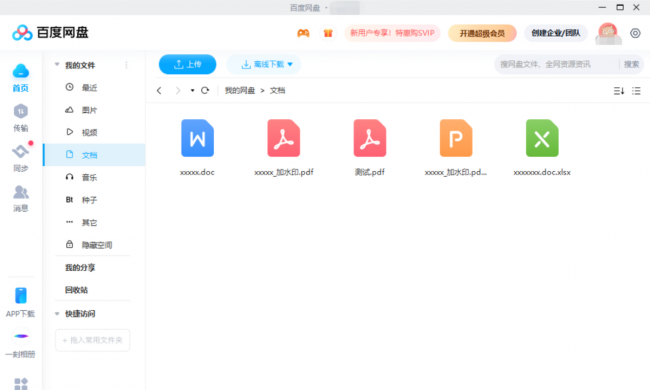Select the xxxxxxx.doc.xlsx Excel file
This screenshot has width=650, height=390.
(542, 138)
